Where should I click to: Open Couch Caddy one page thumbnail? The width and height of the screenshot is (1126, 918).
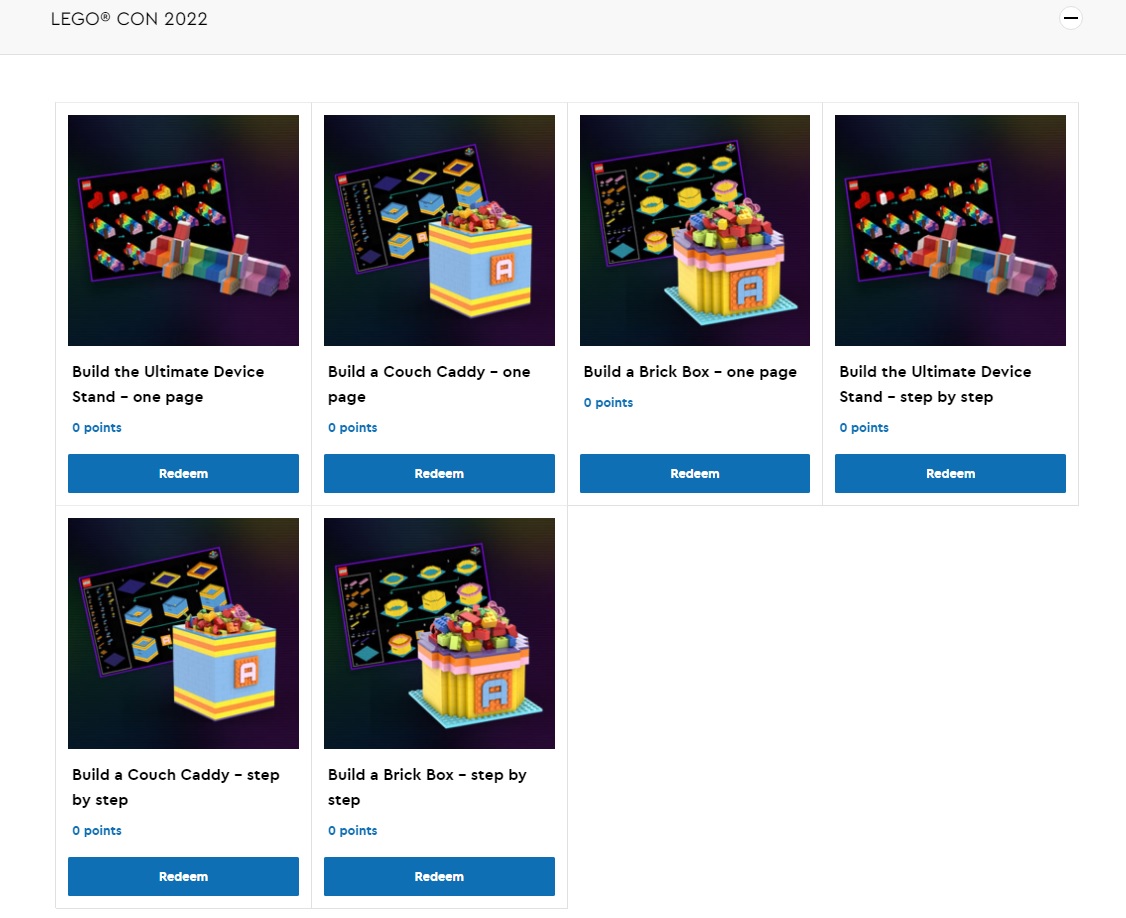[x=439, y=231]
